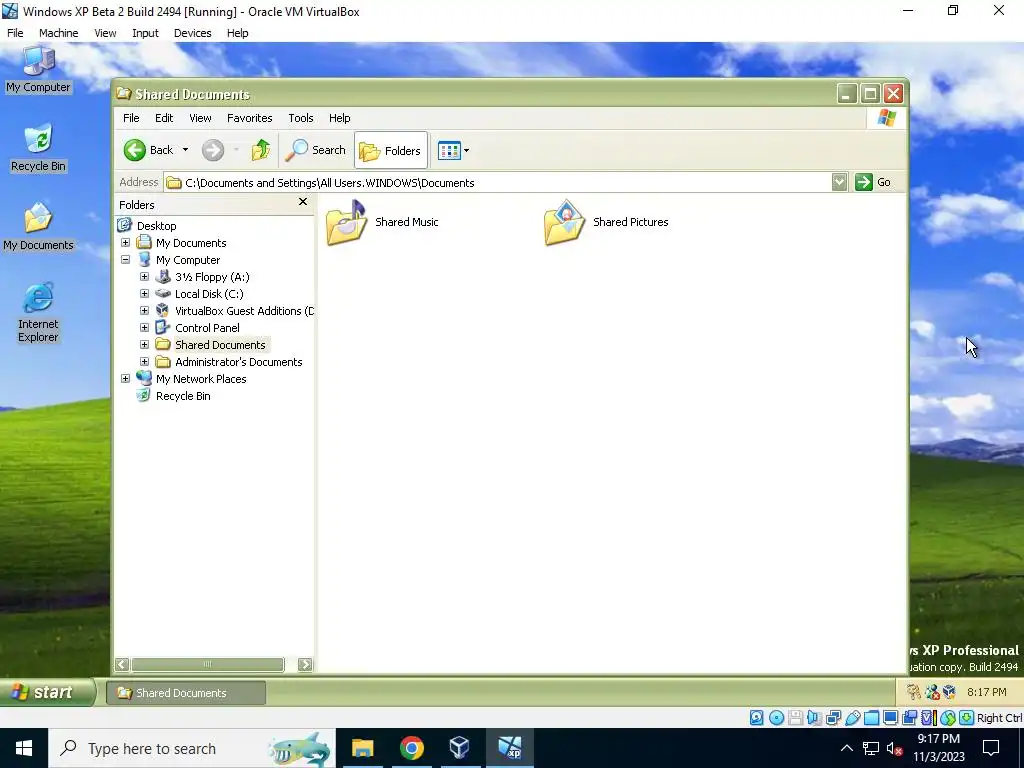Click XP tray clock 8:17 PM

tap(987, 692)
